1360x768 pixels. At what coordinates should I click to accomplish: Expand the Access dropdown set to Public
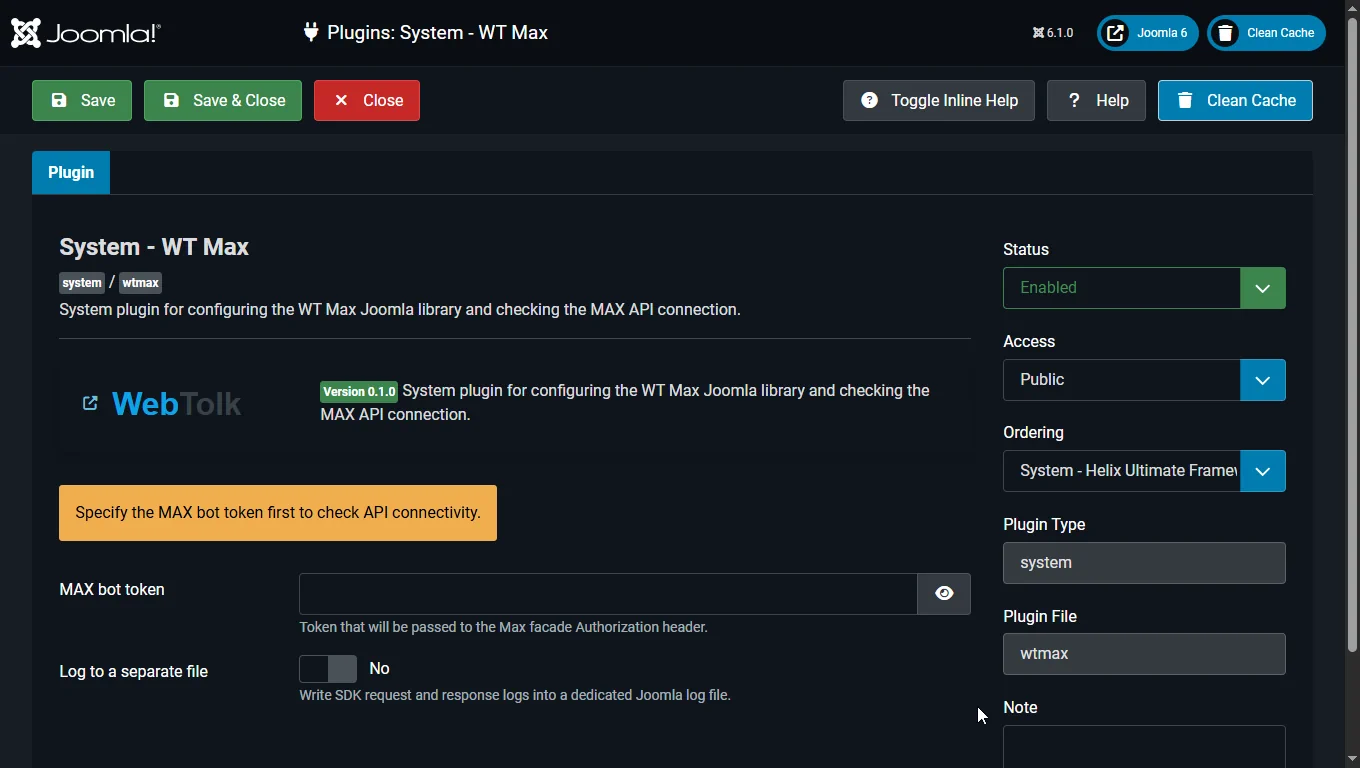(1144, 380)
